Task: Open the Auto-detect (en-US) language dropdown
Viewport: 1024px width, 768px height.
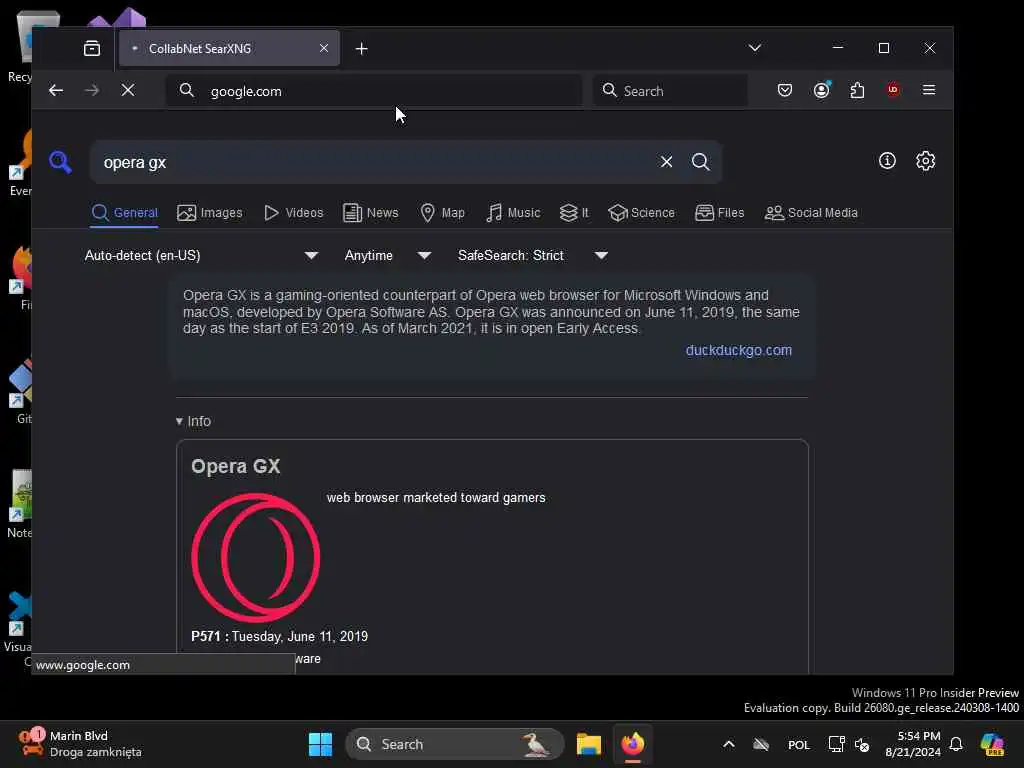Action: (201, 255)
